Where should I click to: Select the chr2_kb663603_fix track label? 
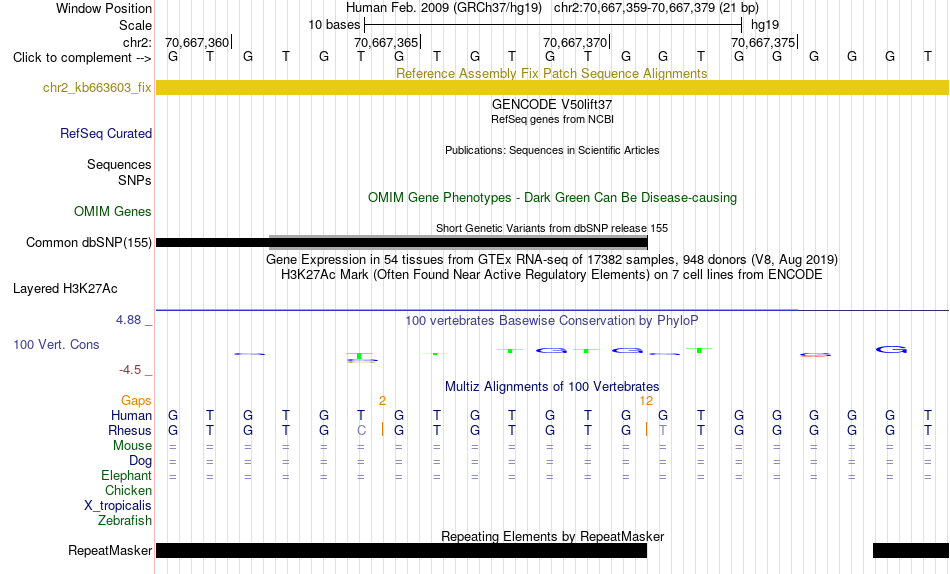coord(97,87)
